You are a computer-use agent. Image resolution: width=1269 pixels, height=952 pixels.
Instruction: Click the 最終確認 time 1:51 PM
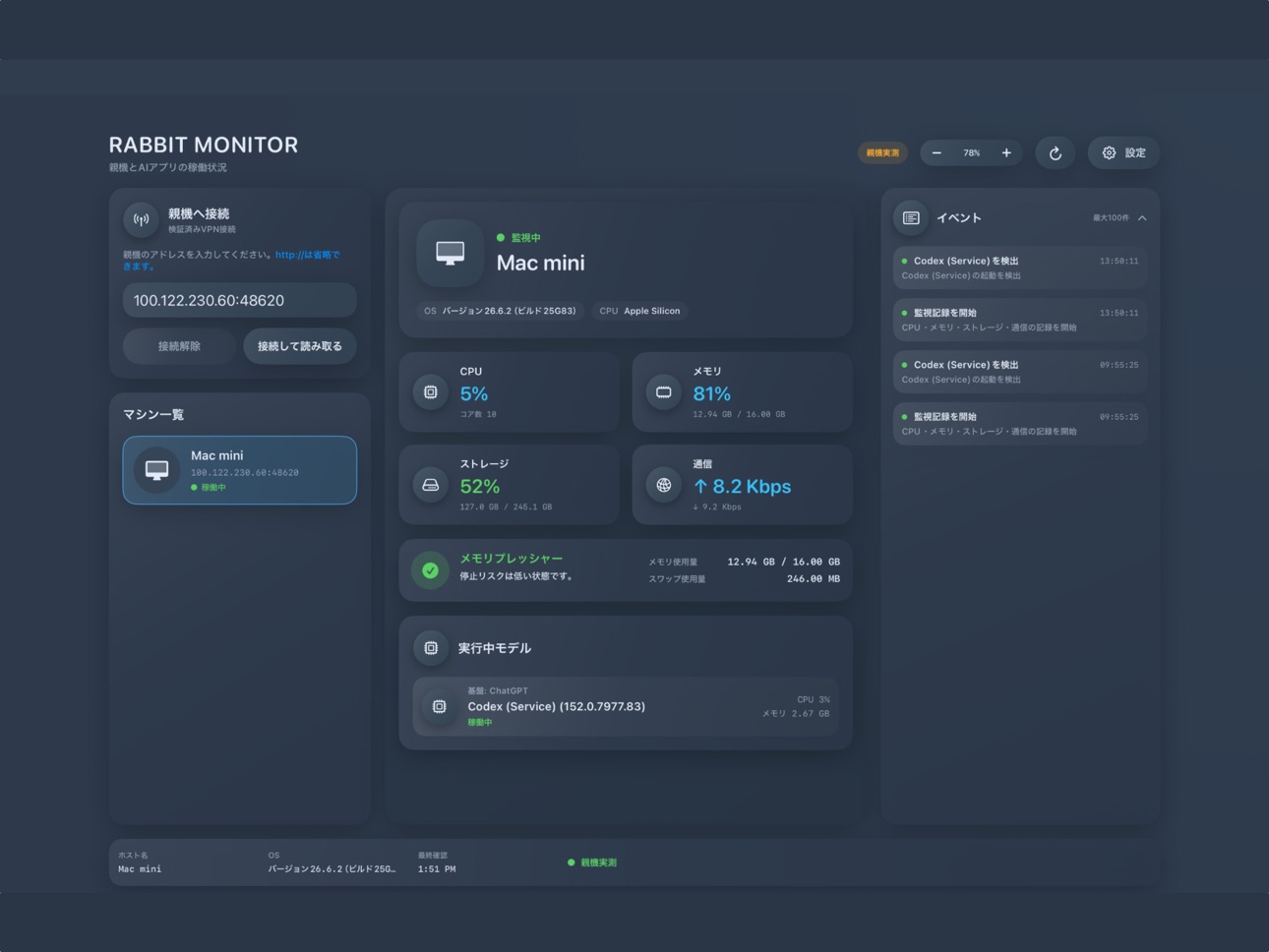pos(437,869)
